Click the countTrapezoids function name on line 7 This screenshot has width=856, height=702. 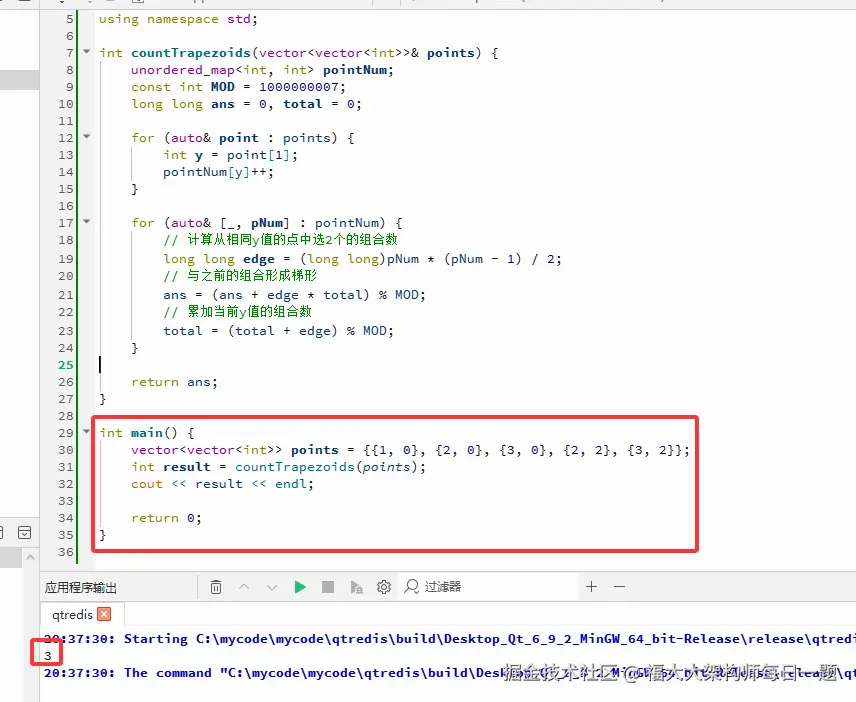(x=191, y=53)
